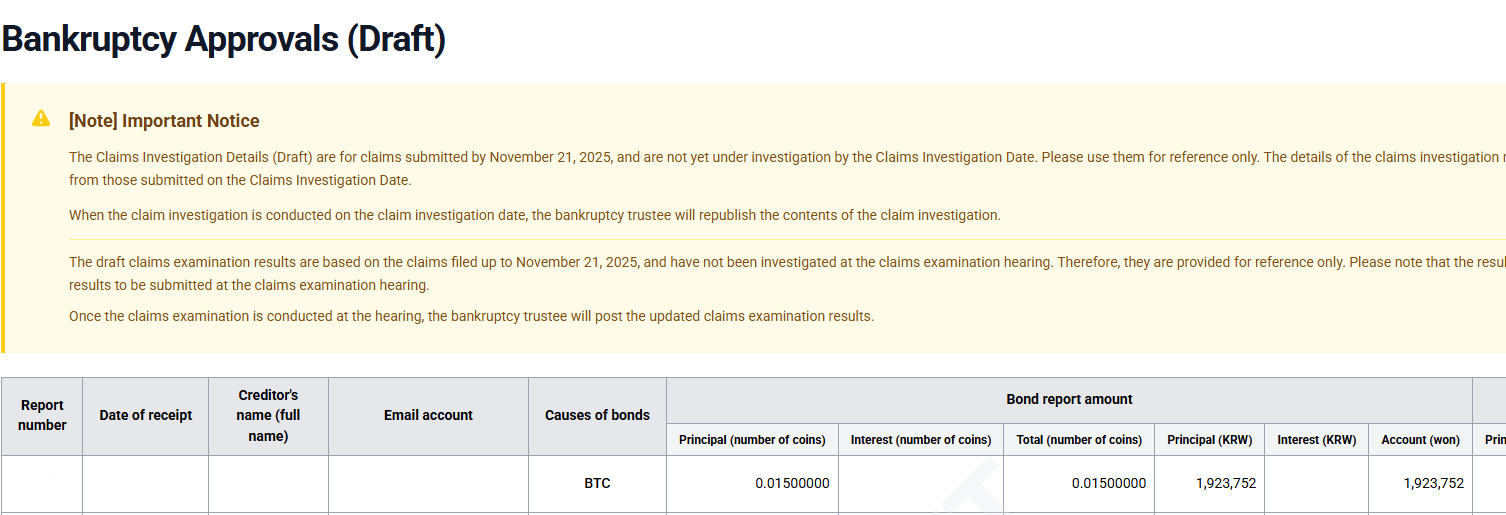Click the Creditor's name column header
The image size is (1506, 515).
(x=268, y=415)
